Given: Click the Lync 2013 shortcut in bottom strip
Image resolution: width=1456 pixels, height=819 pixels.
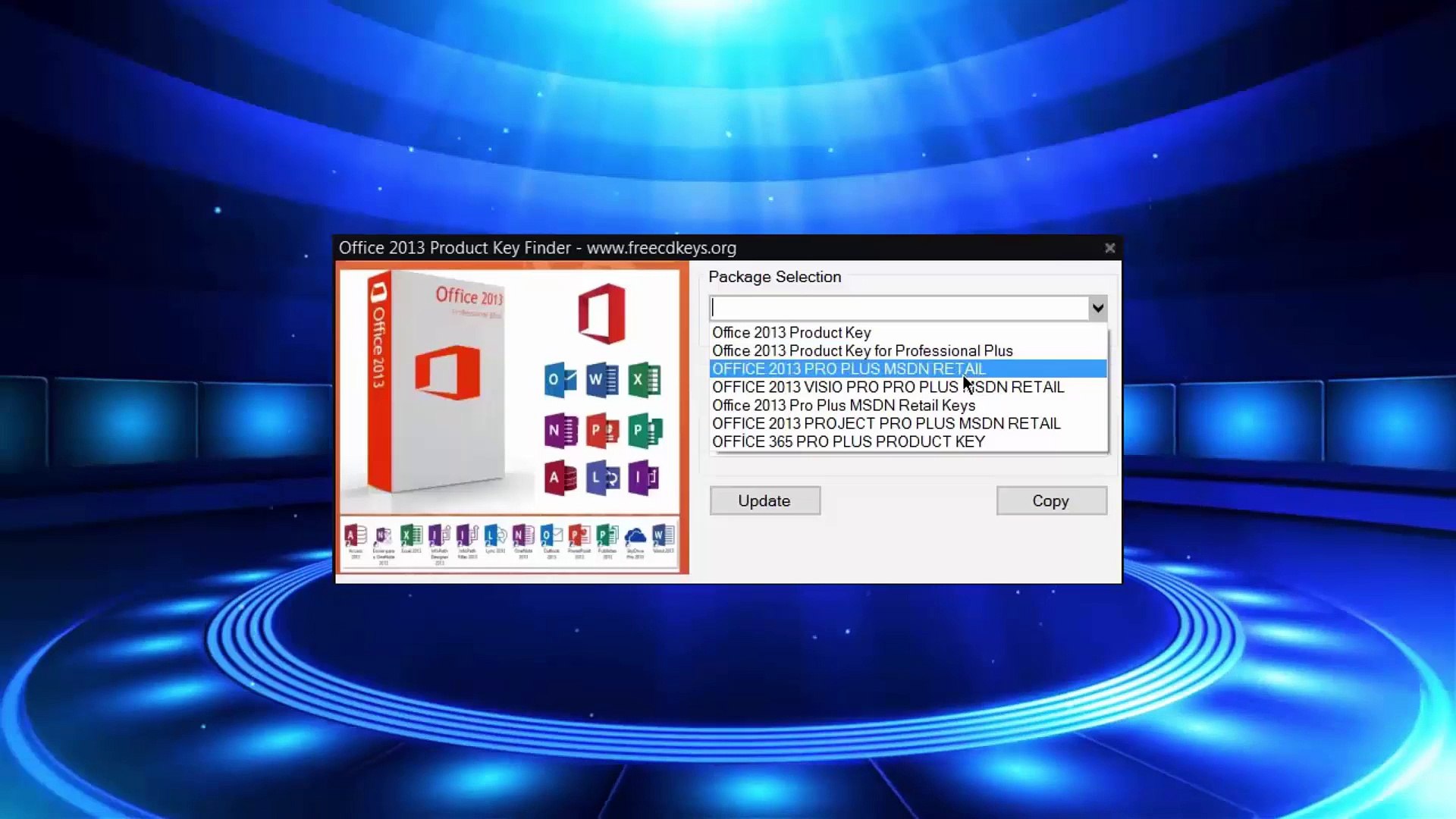Looking at the screenshot, I should (495, 540).
